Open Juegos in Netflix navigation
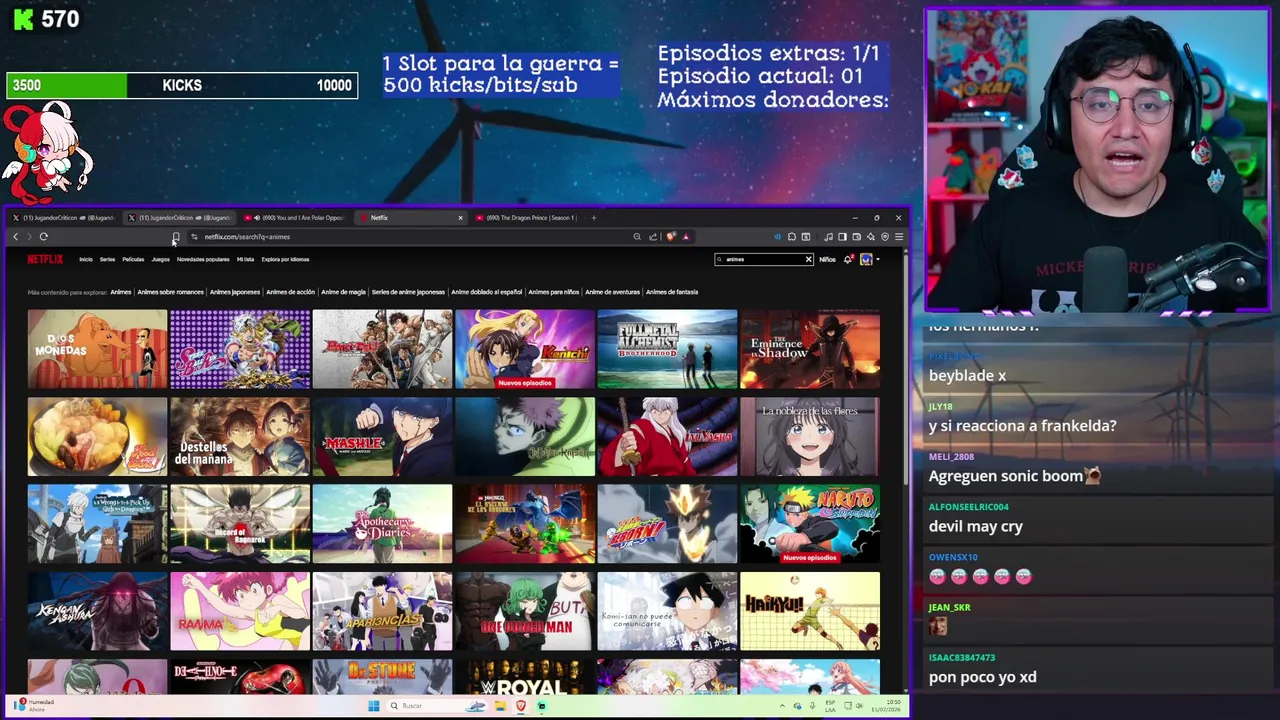 point(160,259)
